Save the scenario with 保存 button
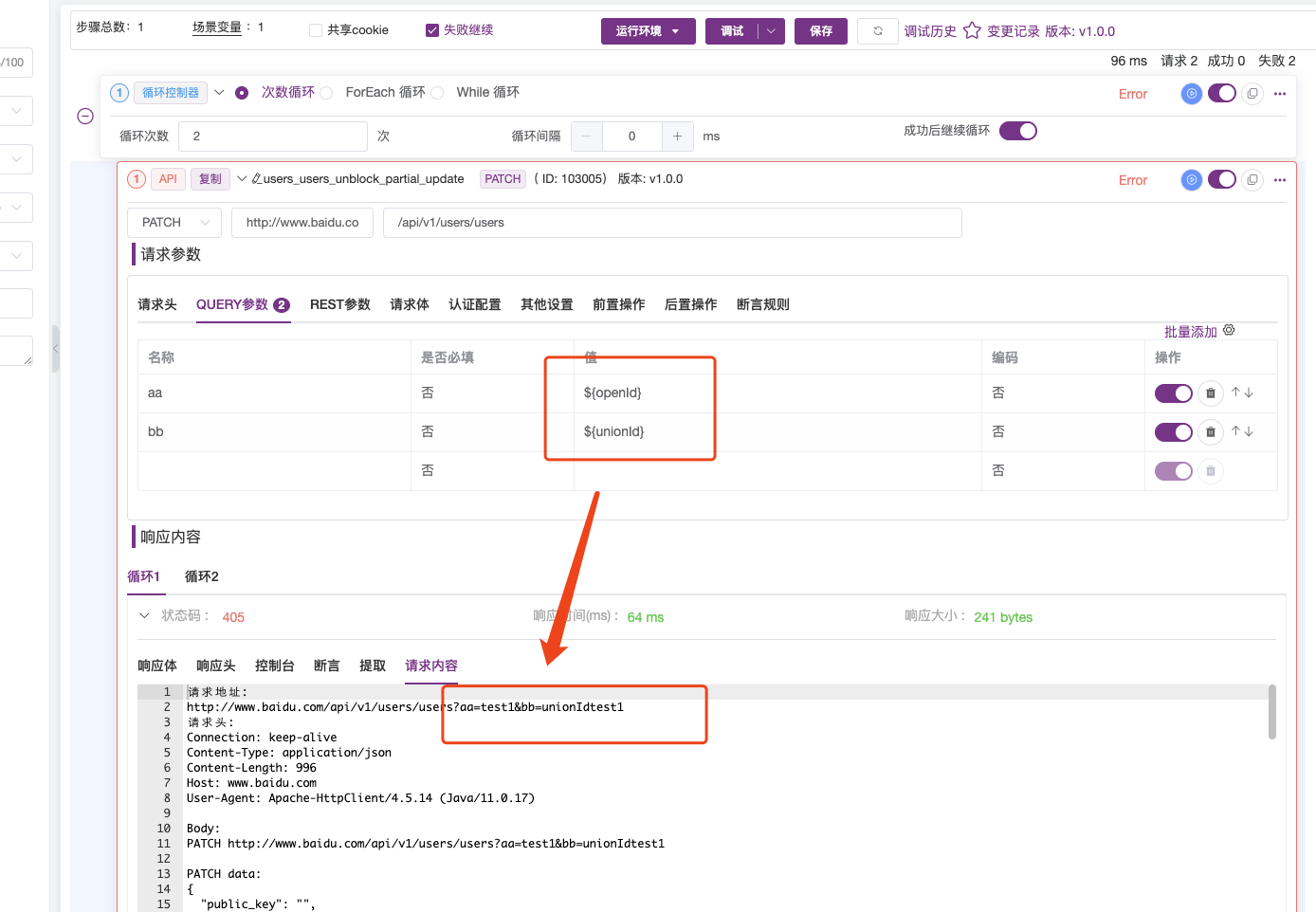 coord(820,30)
